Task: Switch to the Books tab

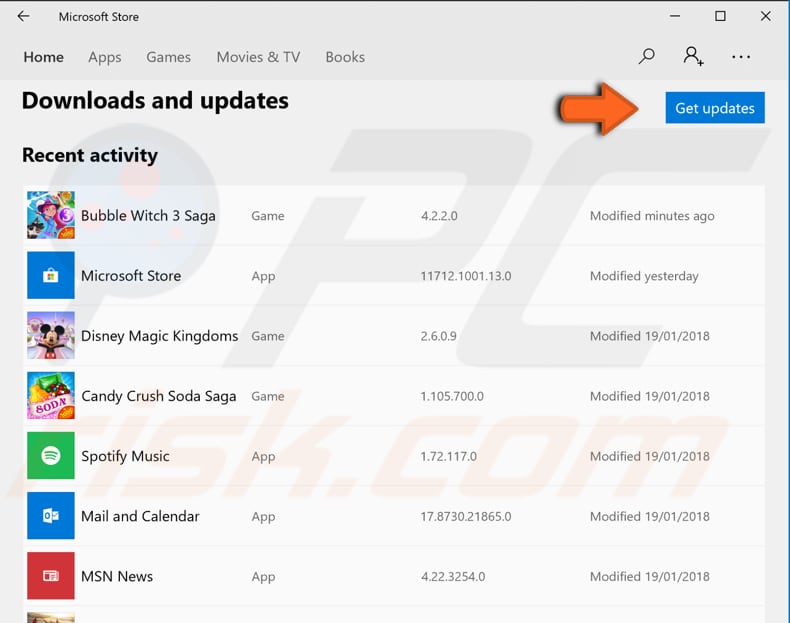Action: coord(345,57)
